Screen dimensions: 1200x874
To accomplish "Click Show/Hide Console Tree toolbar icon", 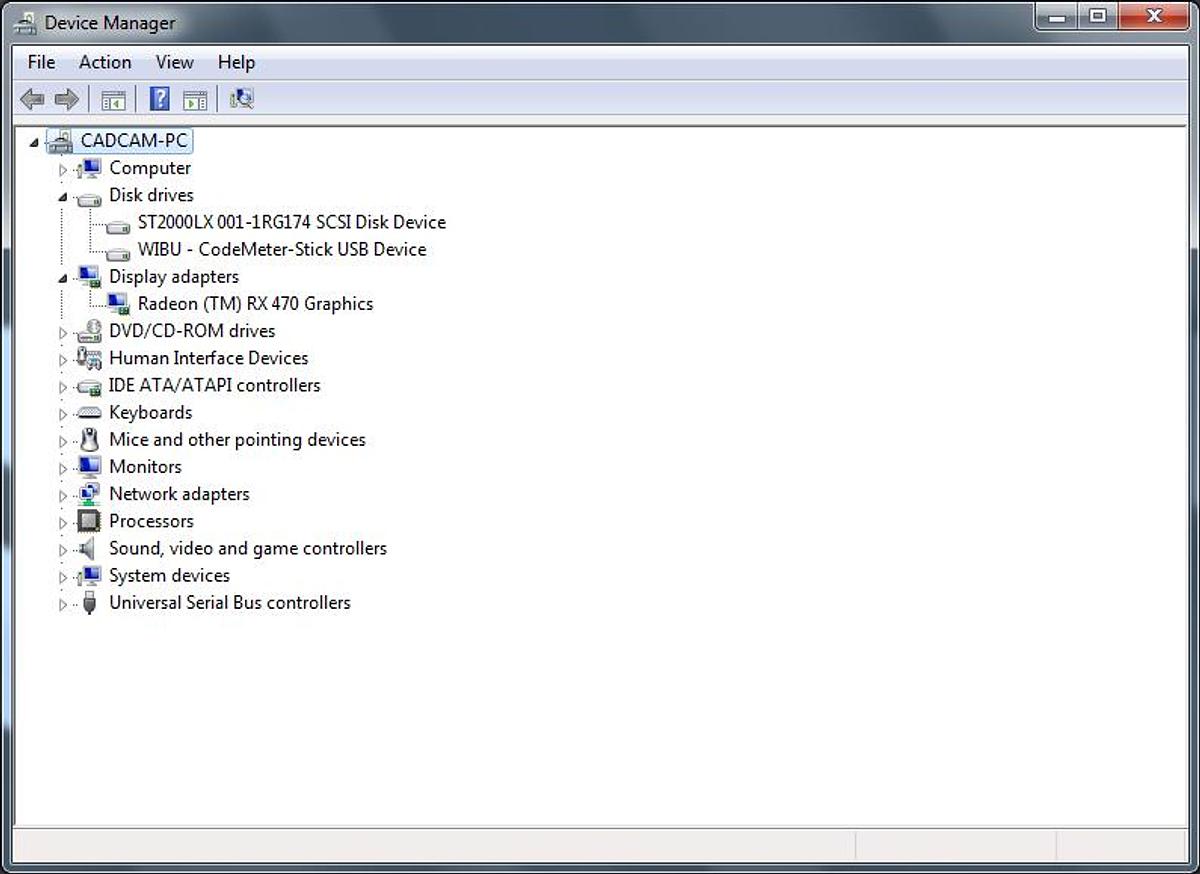I will pos(113,99).
